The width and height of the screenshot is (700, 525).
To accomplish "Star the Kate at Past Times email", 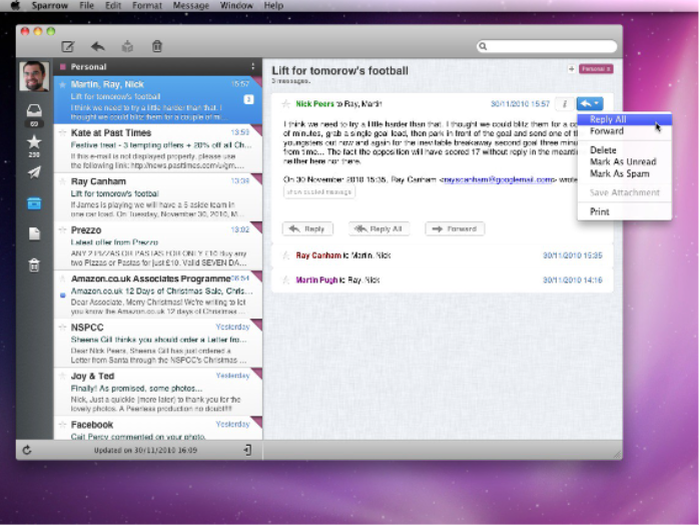I will click(62, 133).
